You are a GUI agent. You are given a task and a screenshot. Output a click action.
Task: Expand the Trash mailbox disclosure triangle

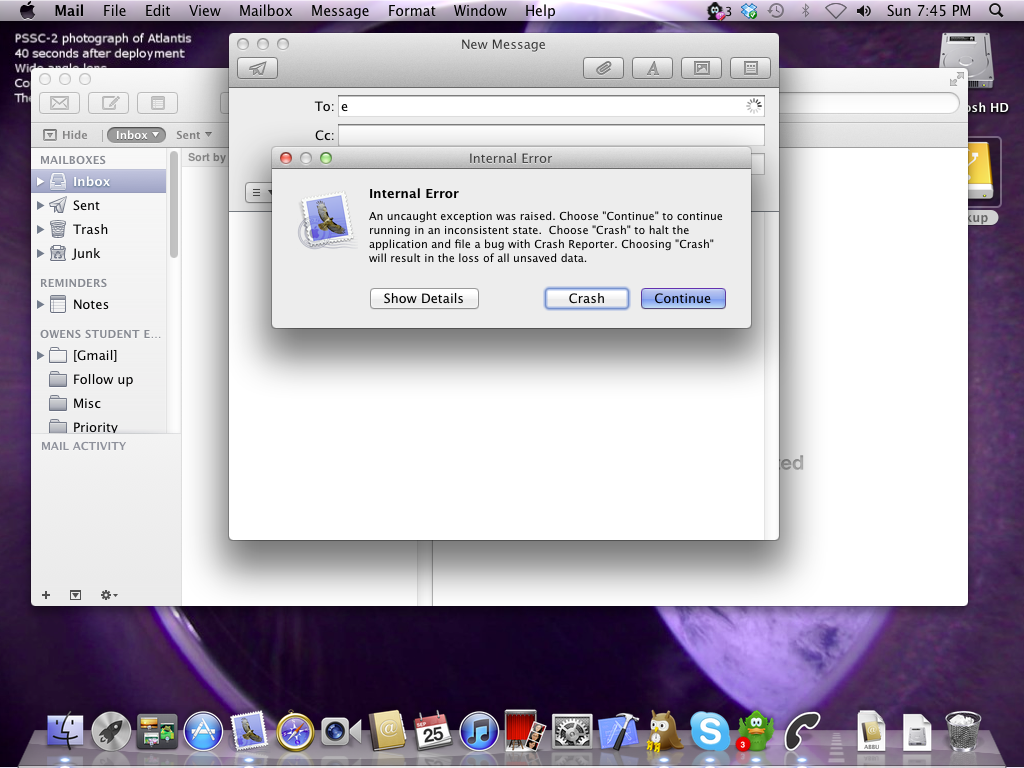pyautogui.click(x=40, y=229)
